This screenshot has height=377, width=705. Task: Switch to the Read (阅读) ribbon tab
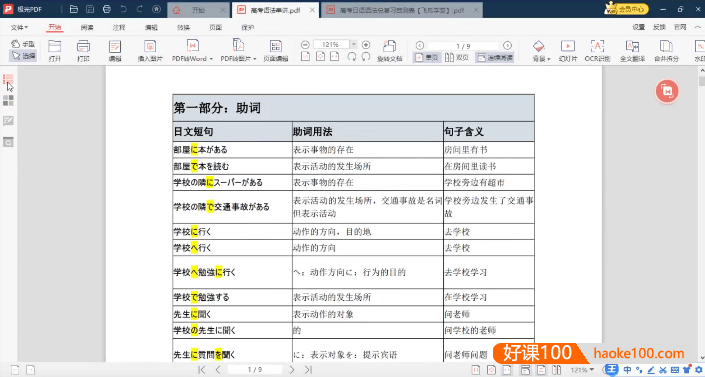pos(87,27)
